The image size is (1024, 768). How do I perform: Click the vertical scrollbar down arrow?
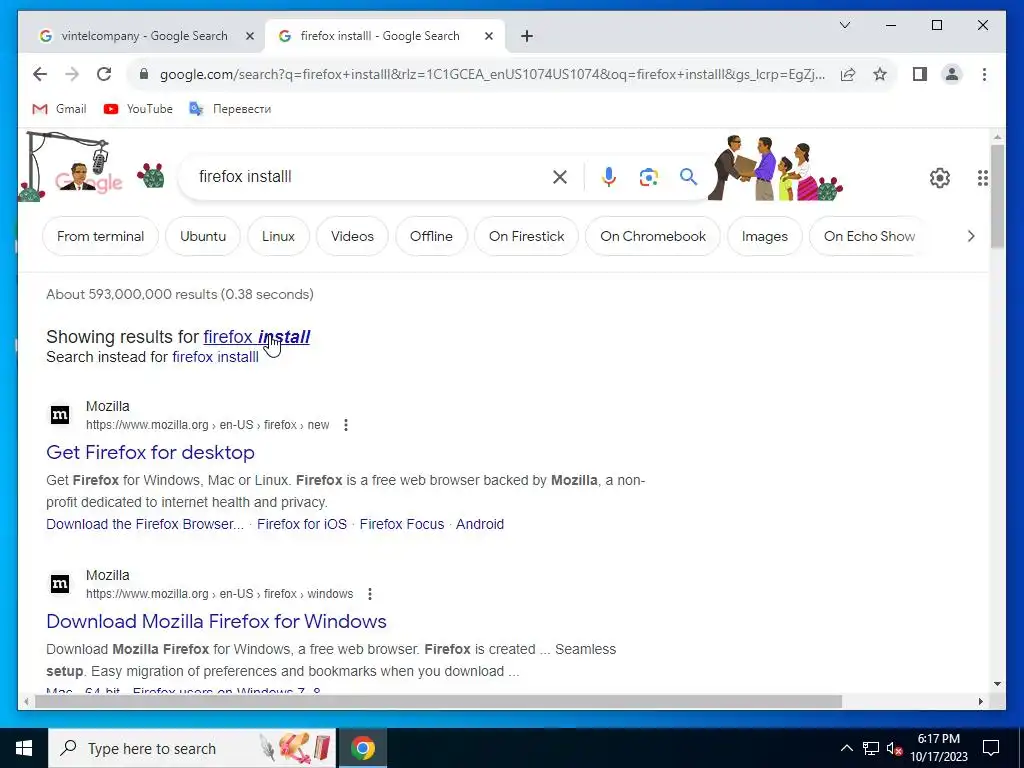997,684
